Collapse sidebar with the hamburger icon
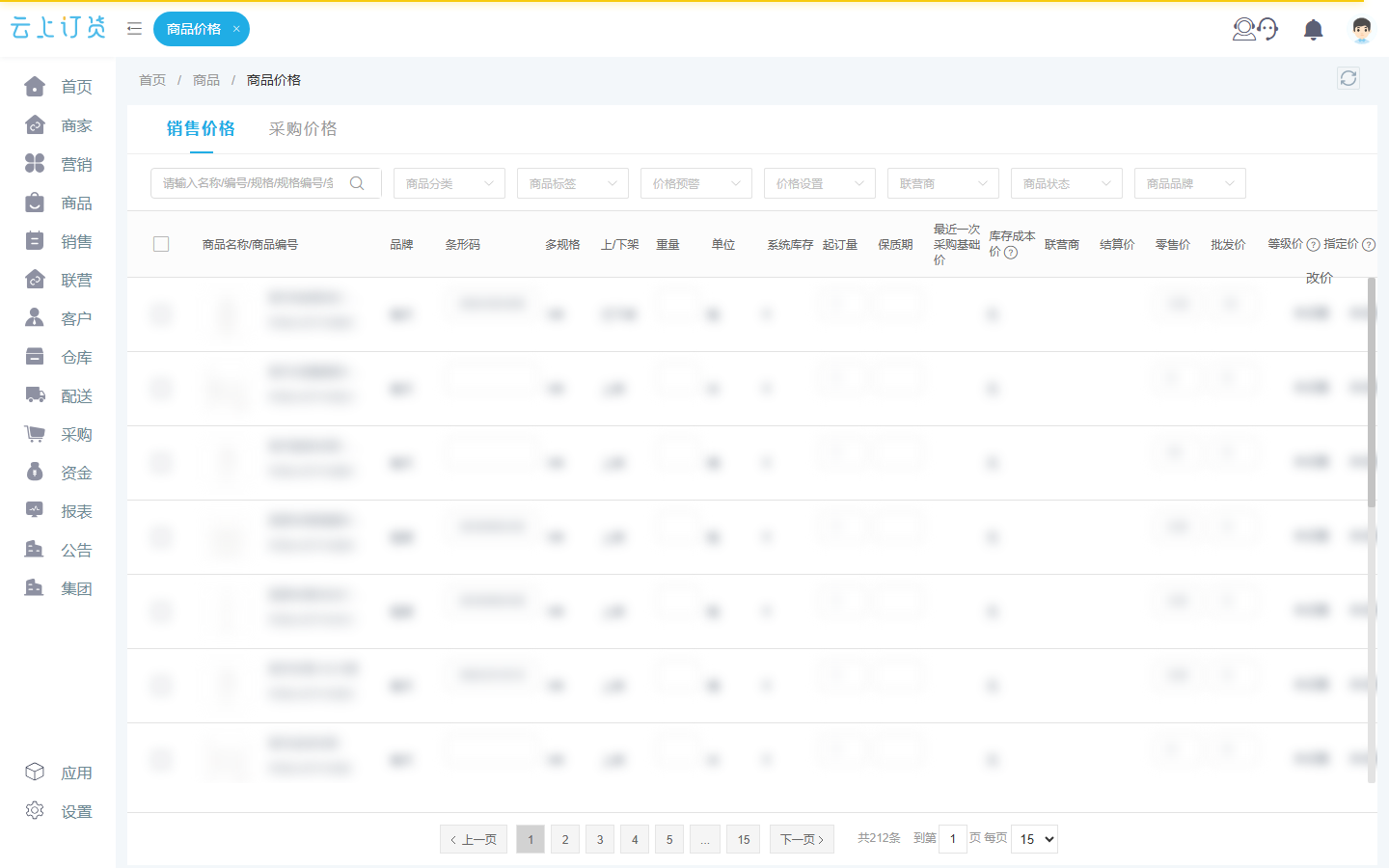The height and width of the screenshot is (868, 1389). pos(134,29)
